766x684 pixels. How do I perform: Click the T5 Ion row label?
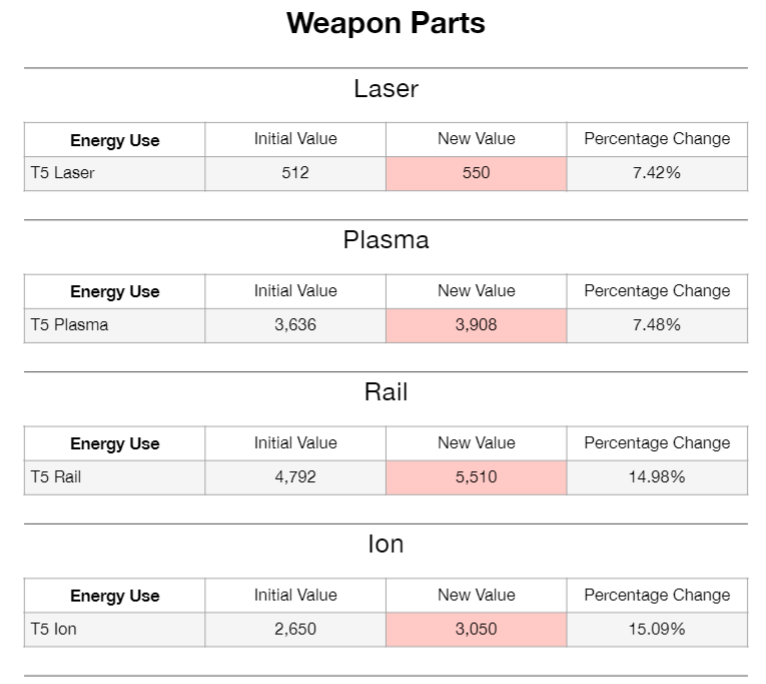53,629
